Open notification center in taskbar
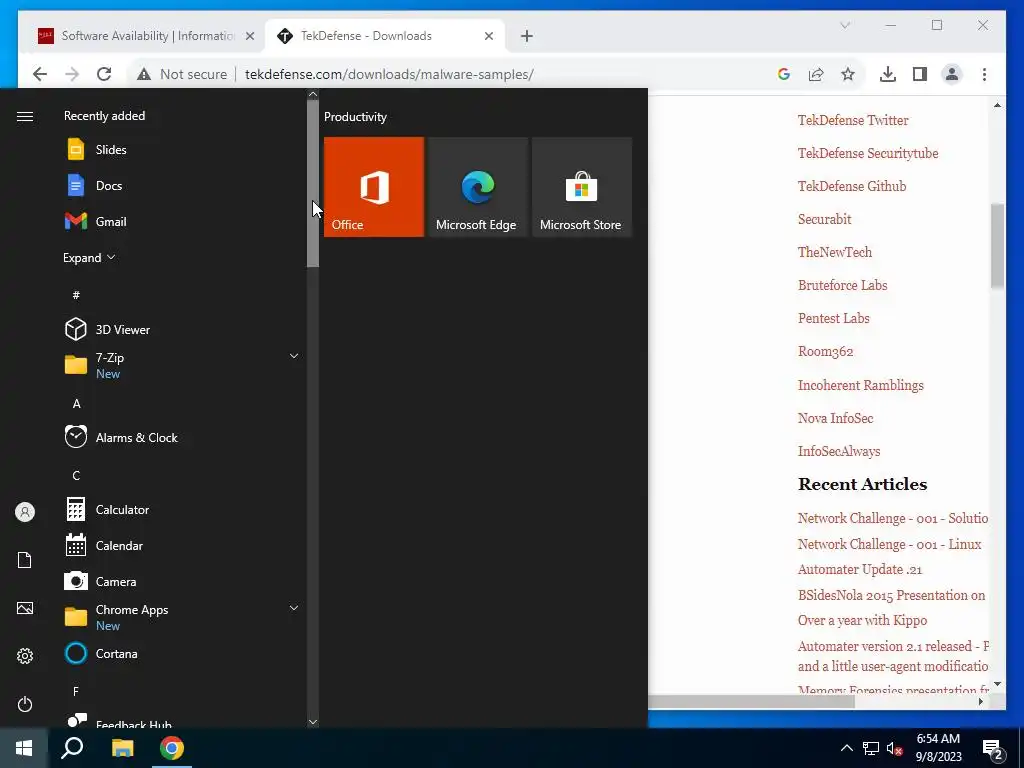1024x768 pixels. click(x=993, y=748)
